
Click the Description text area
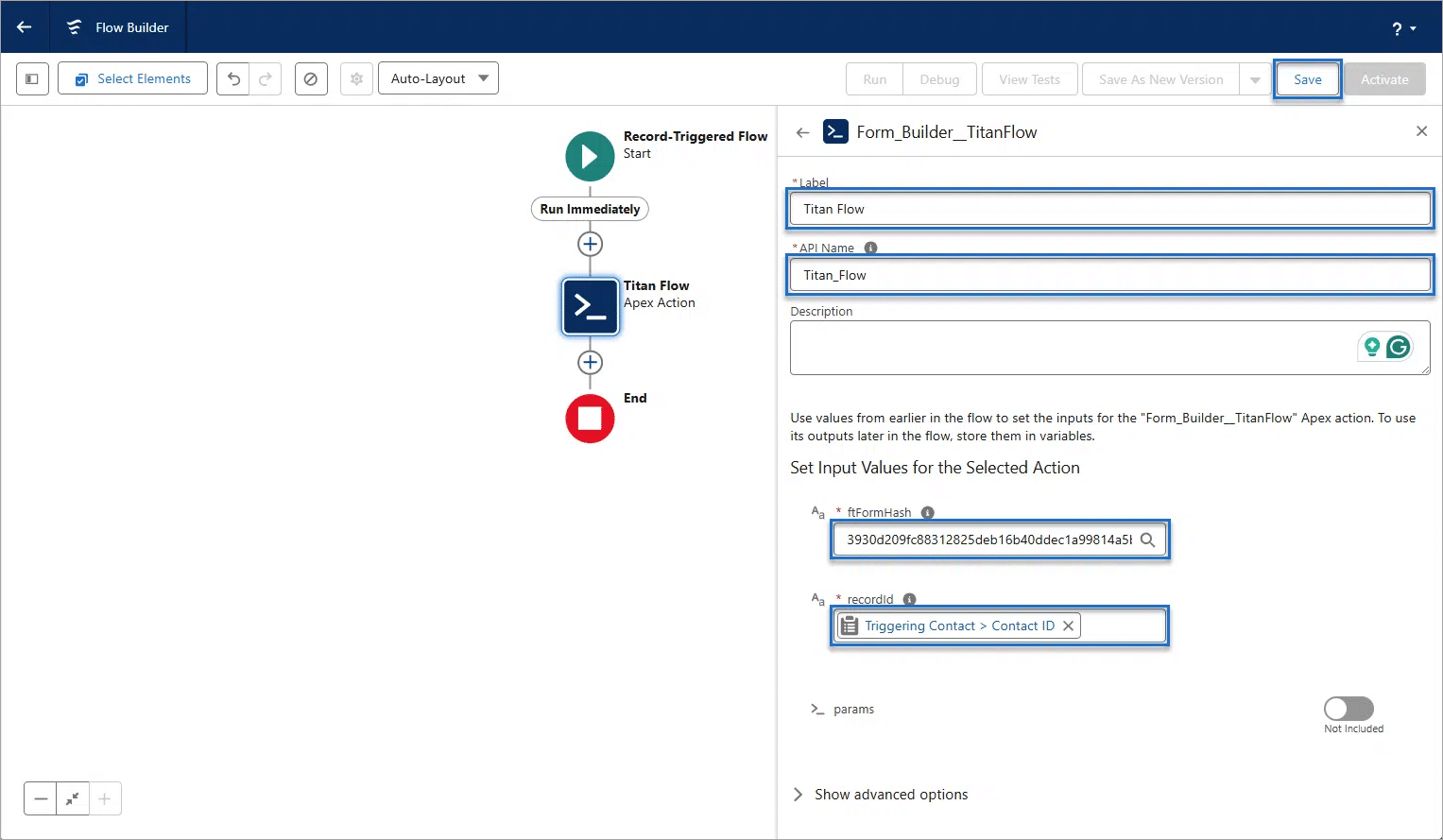(1109, 348)
